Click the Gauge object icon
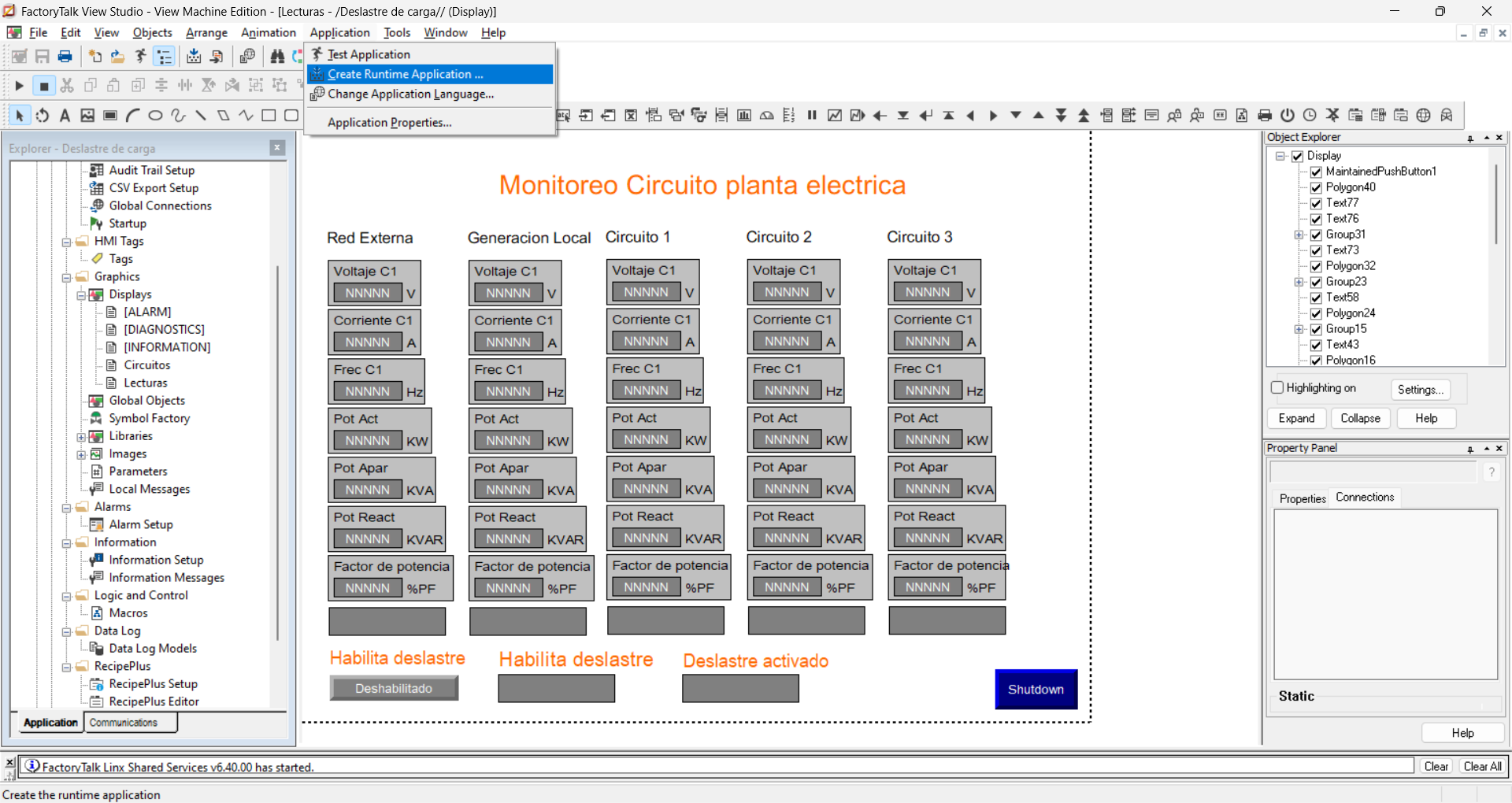 (767, 116)
